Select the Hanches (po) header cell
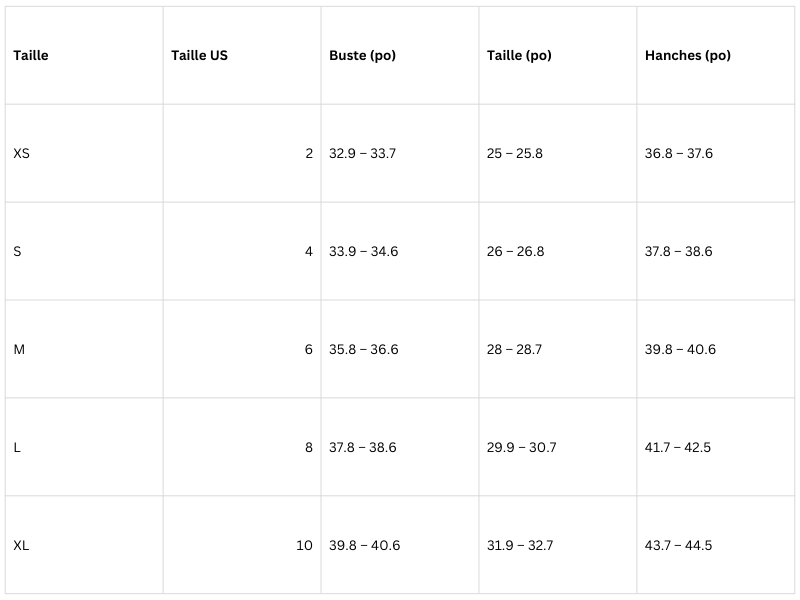800x600 pixels. (x=715, y=55)
